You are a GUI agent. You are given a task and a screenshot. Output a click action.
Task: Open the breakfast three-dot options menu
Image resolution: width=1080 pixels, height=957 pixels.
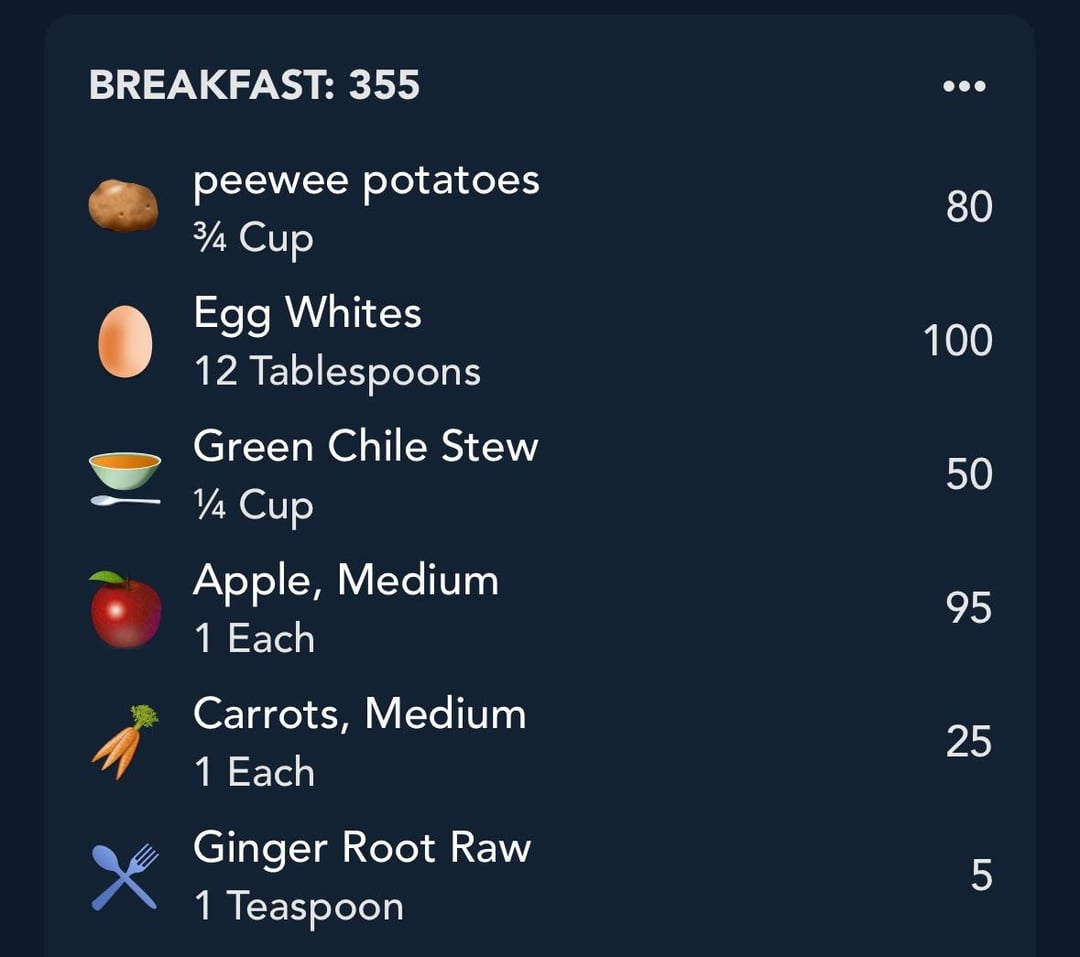(x=964, y=86)
